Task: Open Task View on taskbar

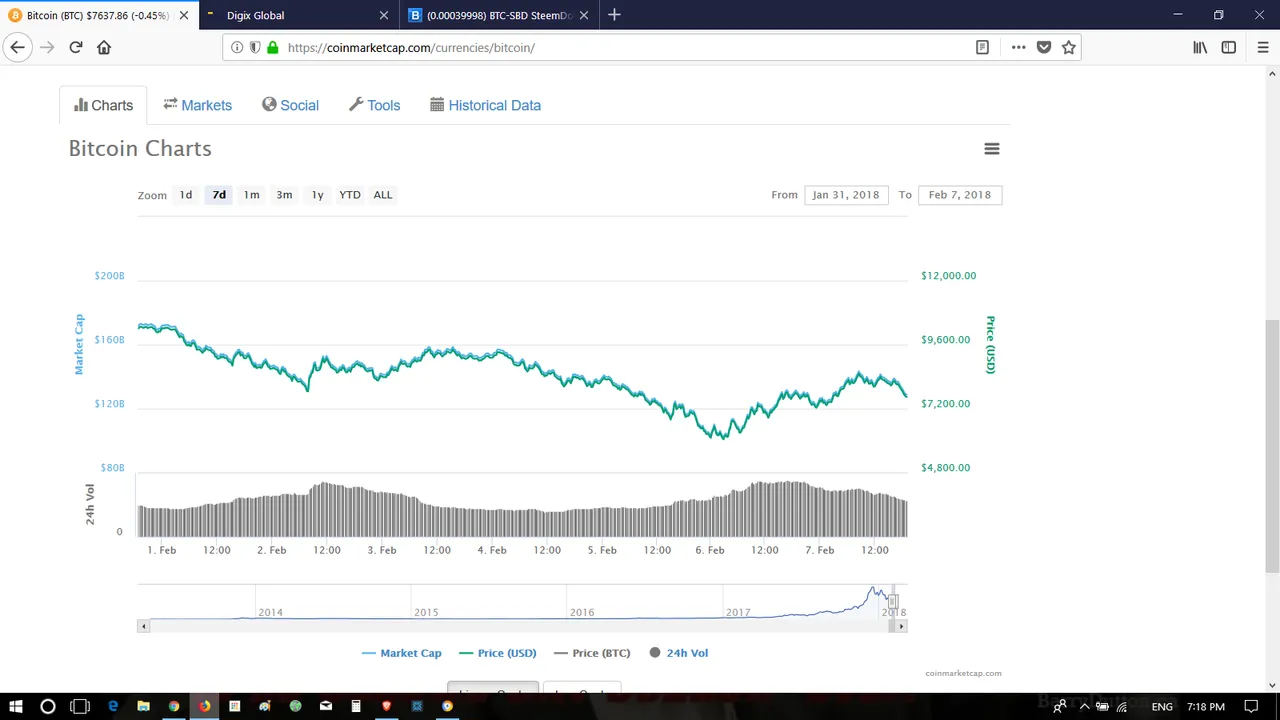Action: click(80, 706)
